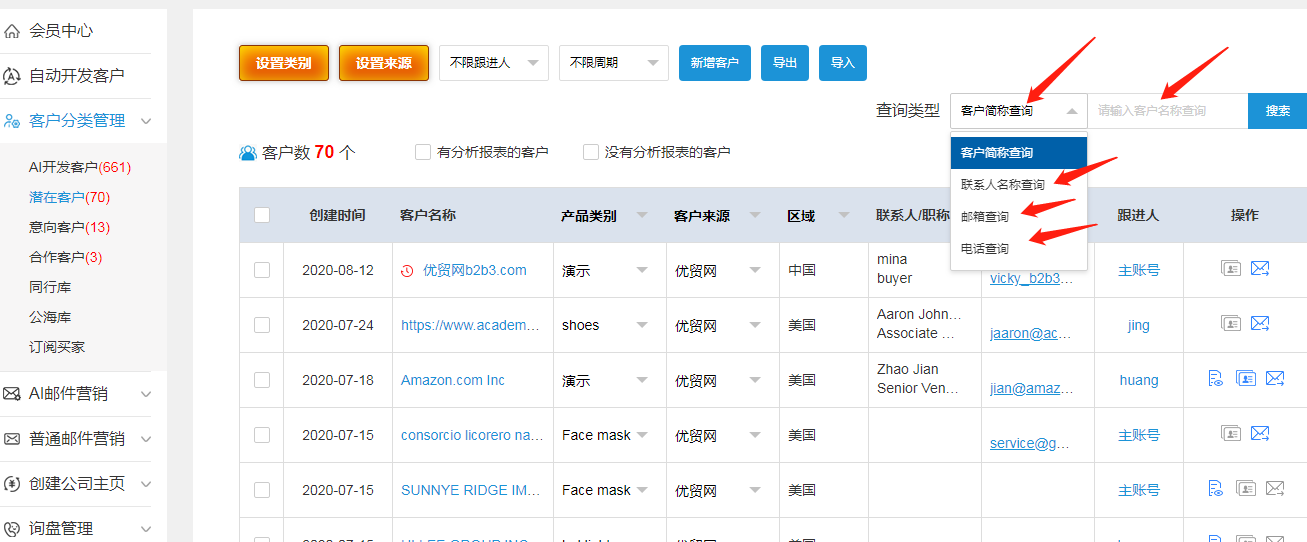1307x542 pixels.
Task: Check the box for SUNNYE RIDGE row
Action: point(262,490)
